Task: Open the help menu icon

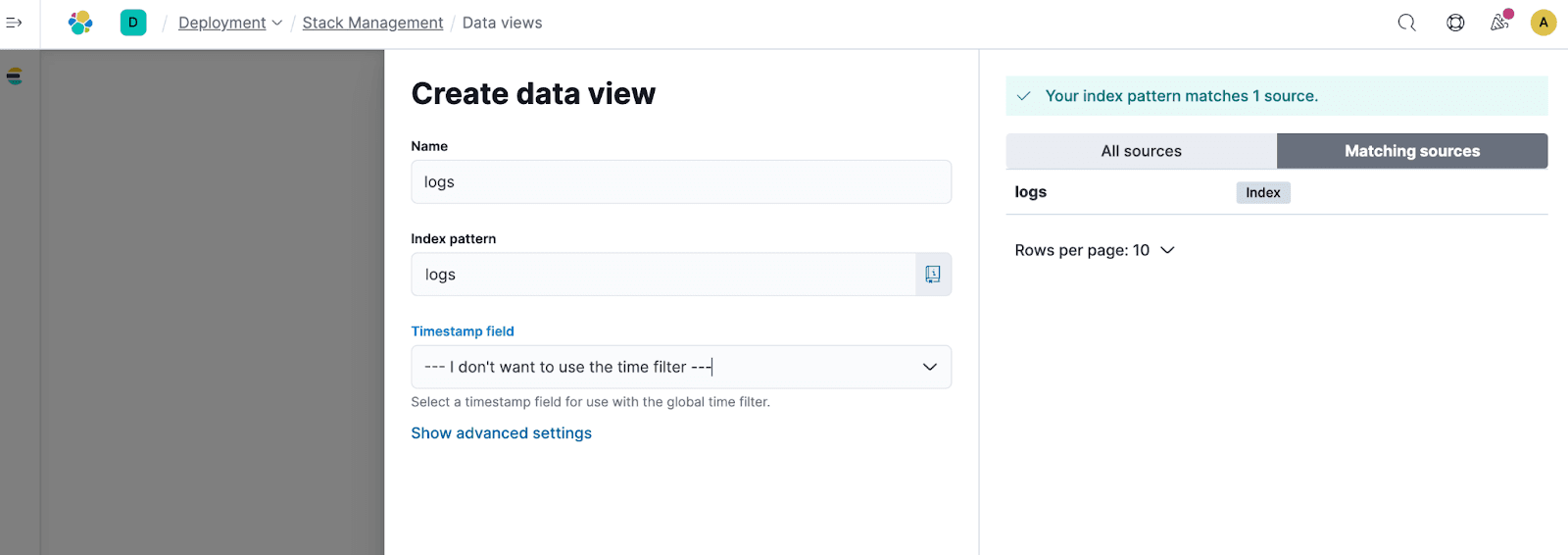Action: coord(1455,23)
